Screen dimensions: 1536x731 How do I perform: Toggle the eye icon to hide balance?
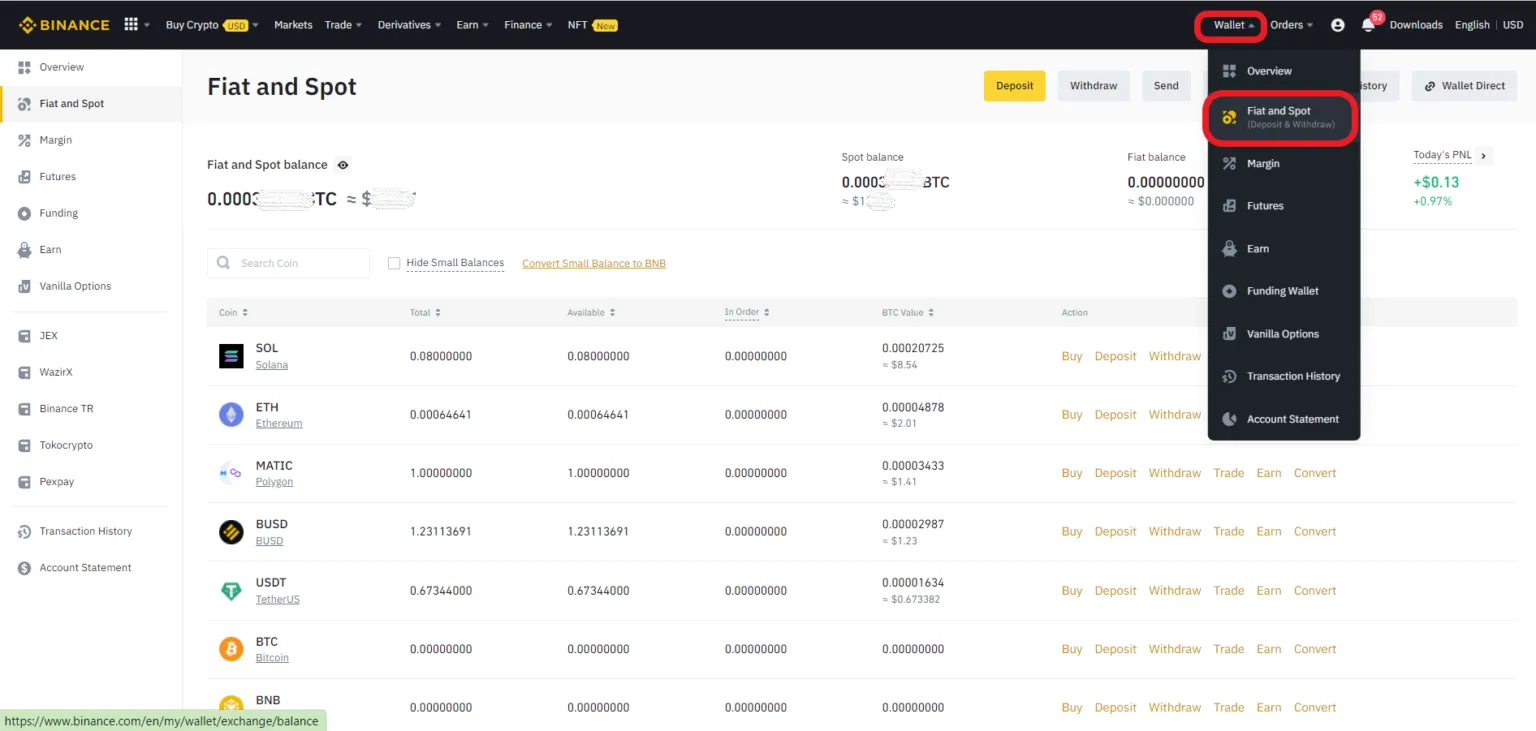(343, 165)
